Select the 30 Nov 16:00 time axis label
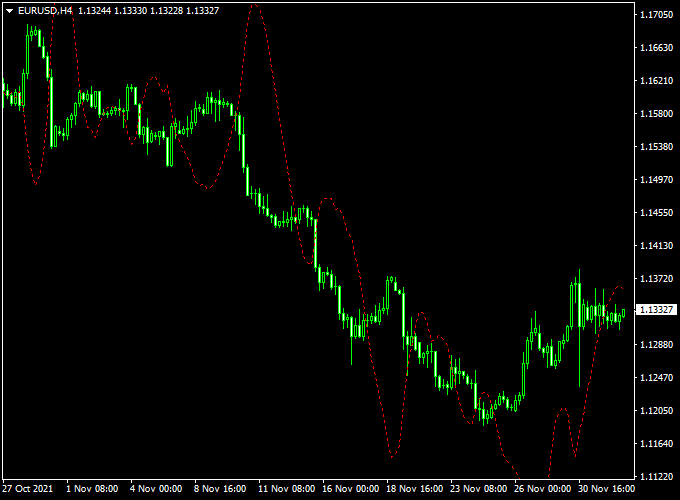The image size is (680, 500). click(607, 489)
